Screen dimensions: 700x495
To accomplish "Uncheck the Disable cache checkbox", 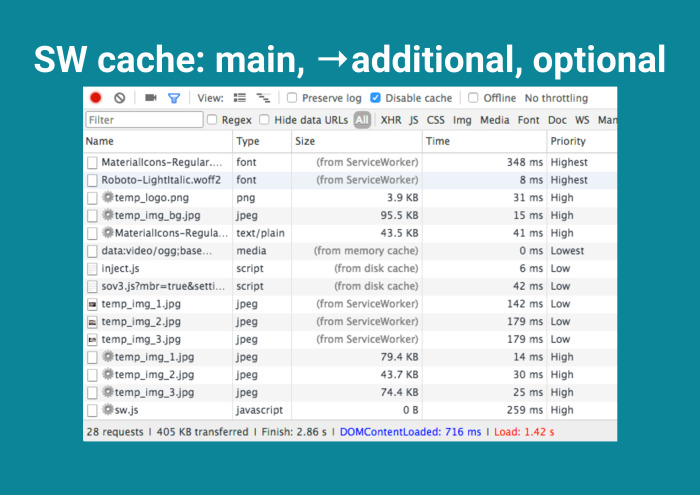I will tap(375, 98).
